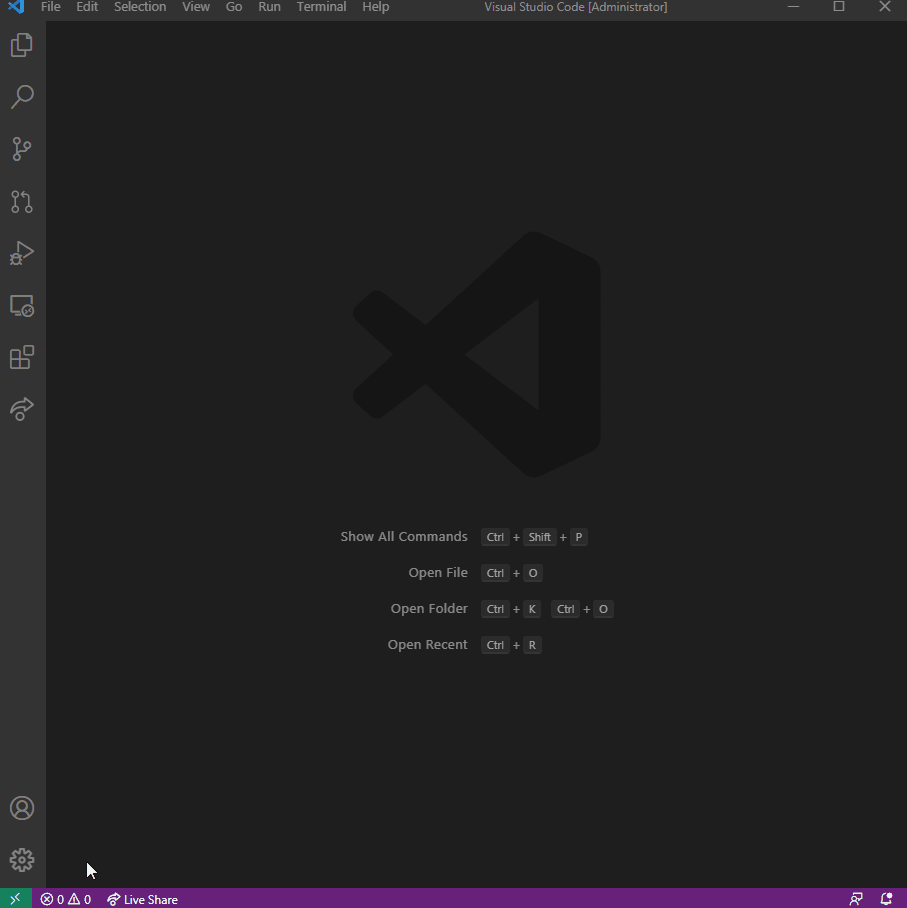Viewport: 907px width, 908px height.
Task: Open the Help menu
Action: point(375,7)
